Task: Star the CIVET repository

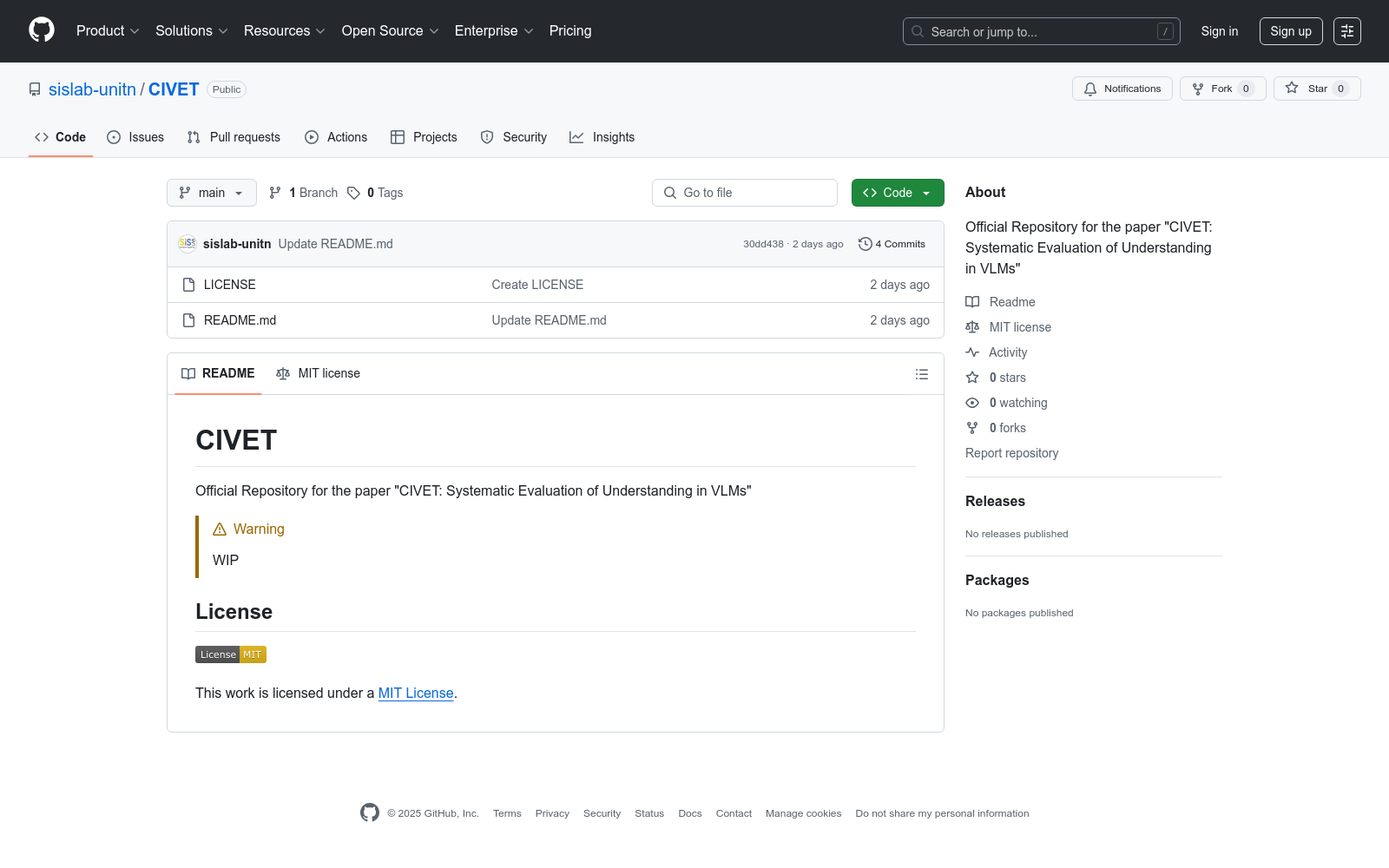Action: click(1317, 89)
